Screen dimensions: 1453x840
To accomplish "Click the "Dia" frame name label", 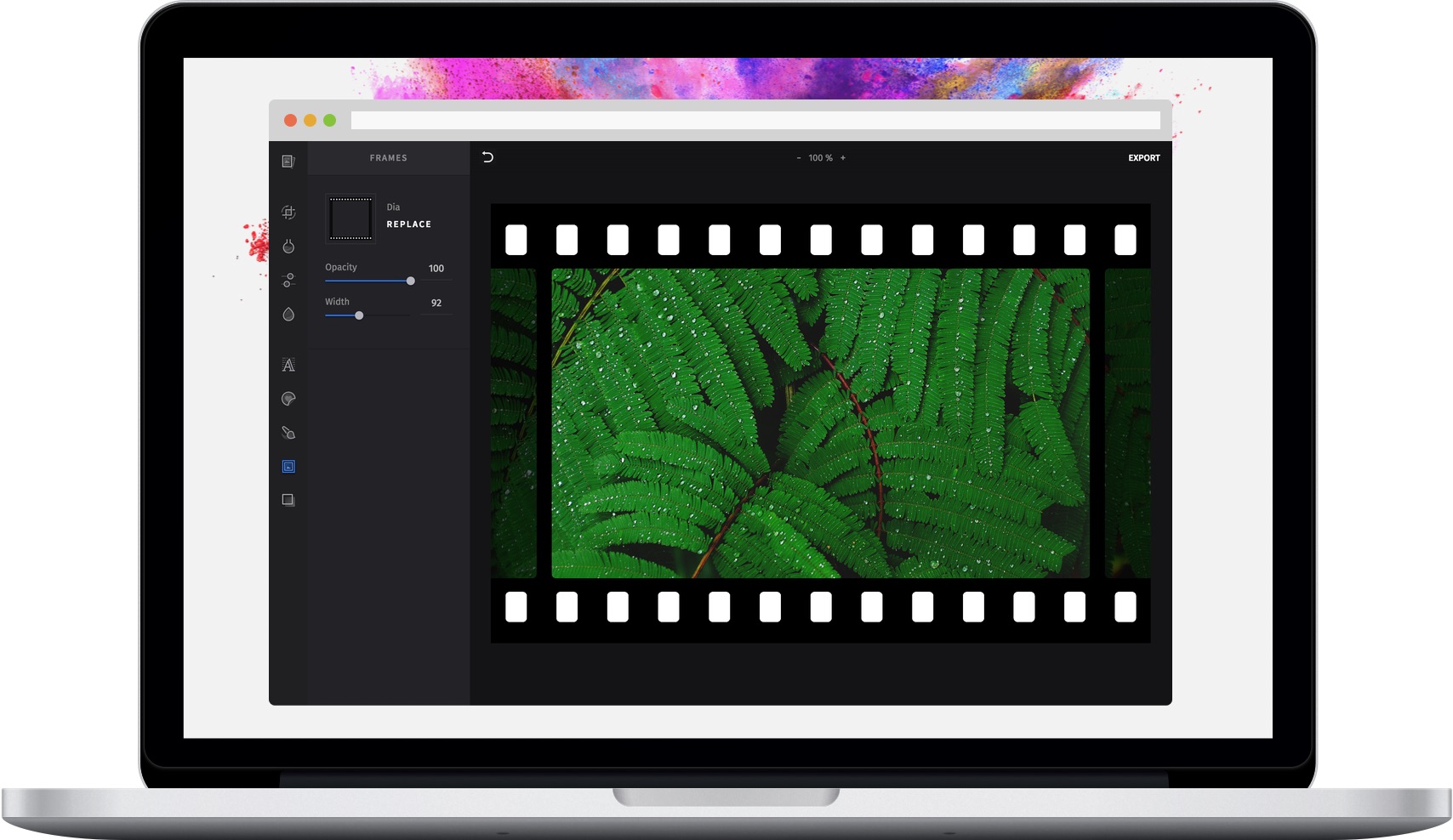I will tap(393, 207).
